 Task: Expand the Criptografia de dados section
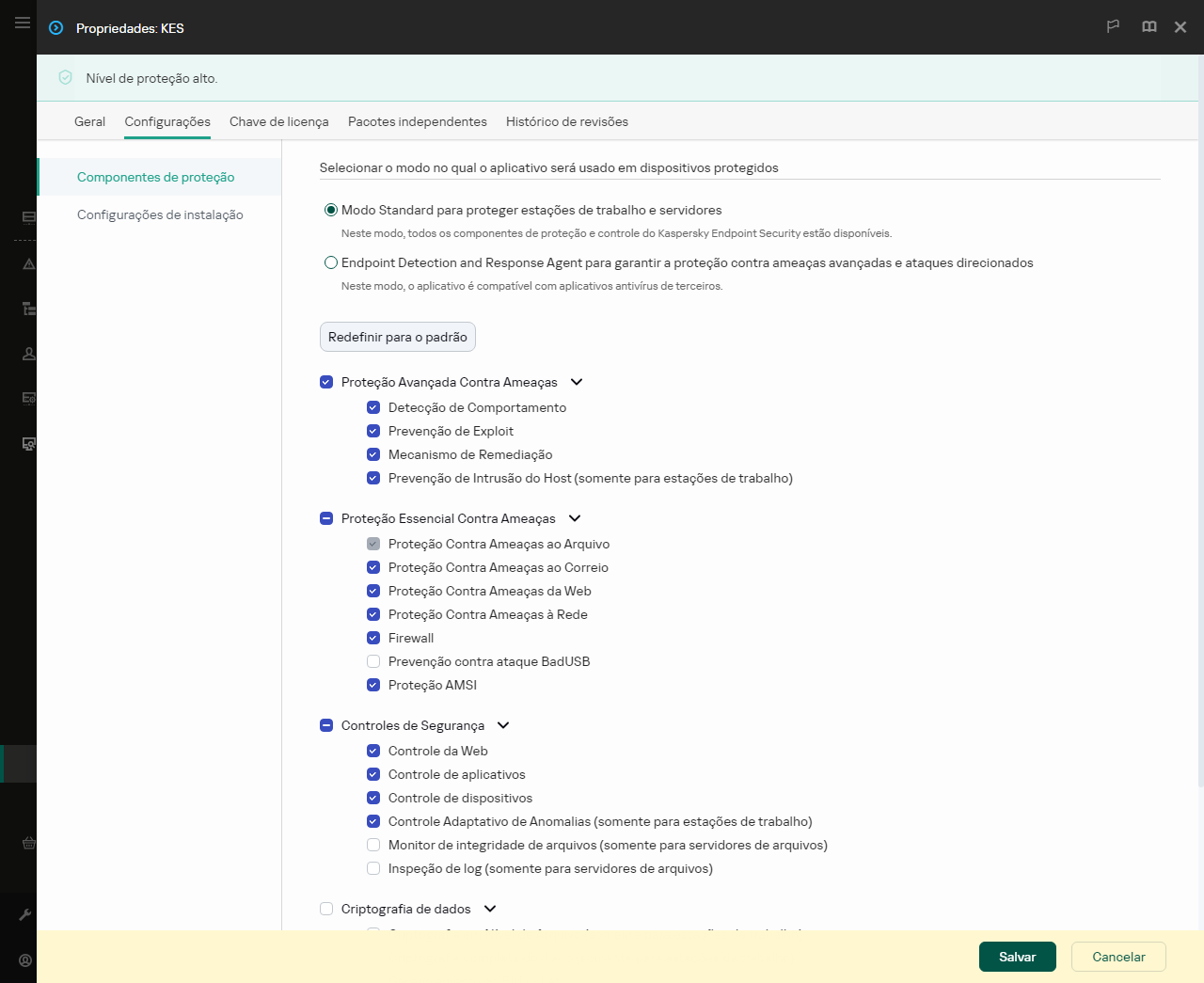click(489, 909)
